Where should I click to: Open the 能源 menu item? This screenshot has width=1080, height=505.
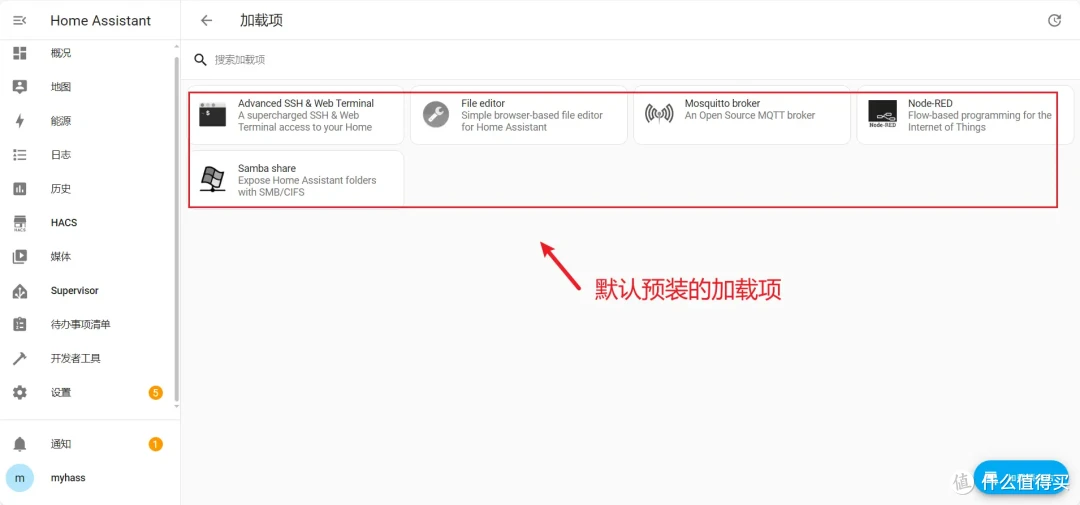pos(88,121)
